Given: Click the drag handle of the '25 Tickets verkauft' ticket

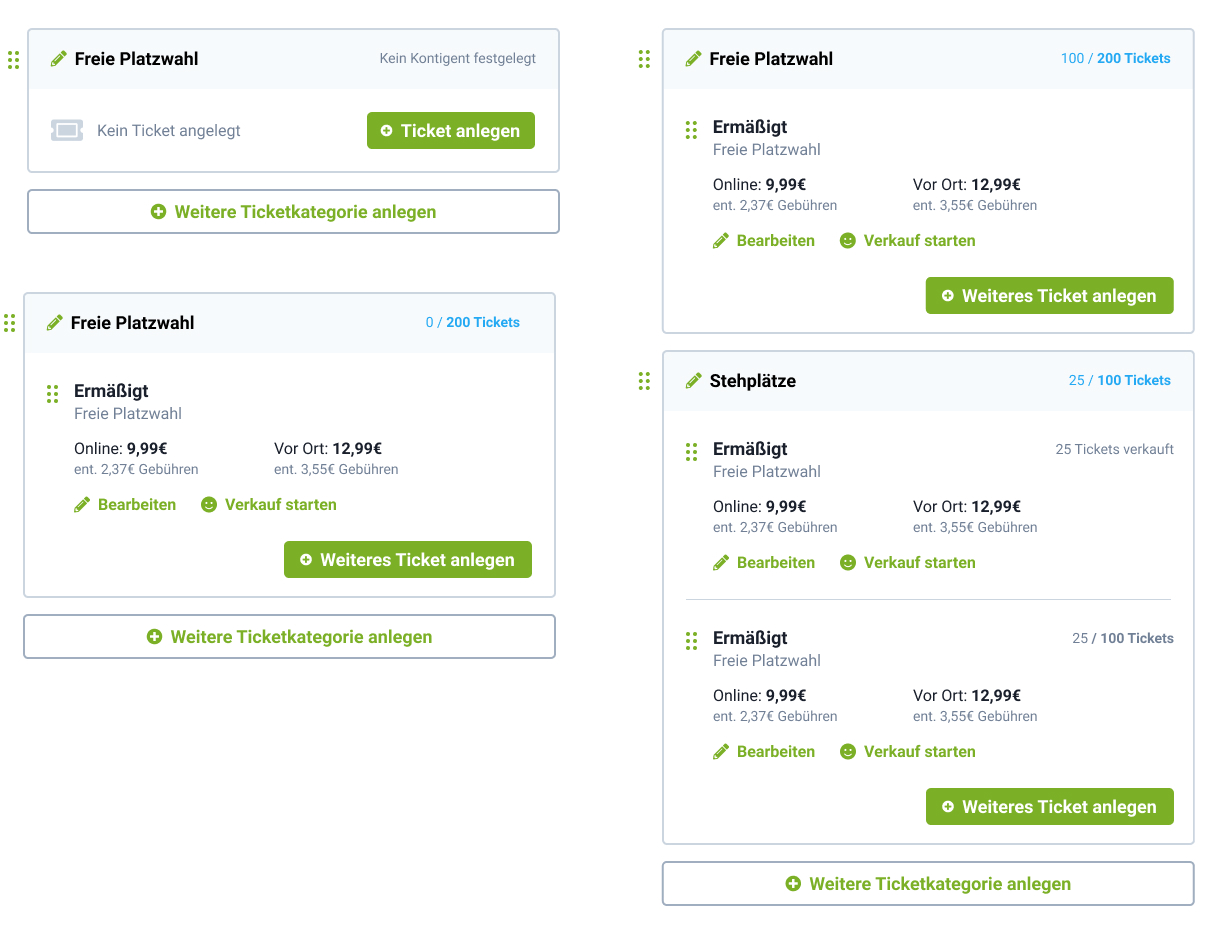Looking at the screenshot, I should (x=691, y=452).
